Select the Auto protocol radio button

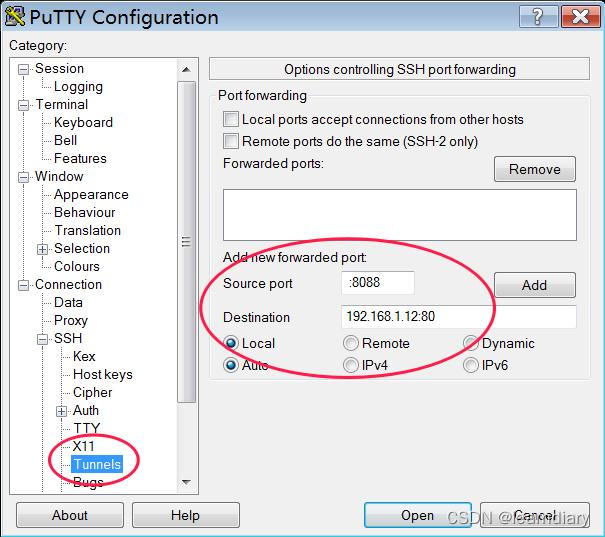[231, 365]
